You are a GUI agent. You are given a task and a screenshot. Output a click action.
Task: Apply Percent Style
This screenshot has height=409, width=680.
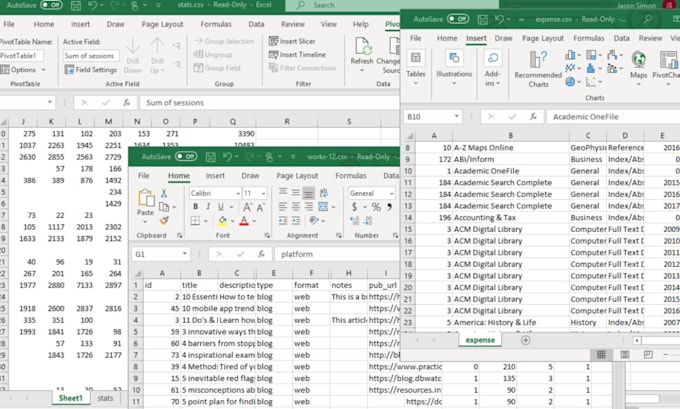click(376, 207)
